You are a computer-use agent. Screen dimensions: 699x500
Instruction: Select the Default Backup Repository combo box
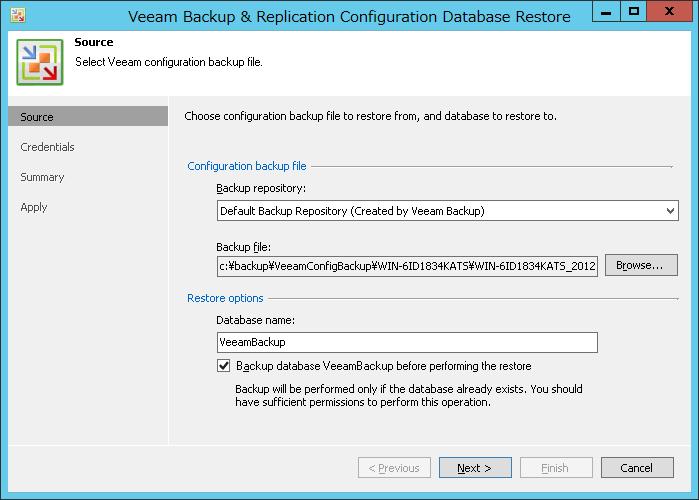click(x=448, y=211)
